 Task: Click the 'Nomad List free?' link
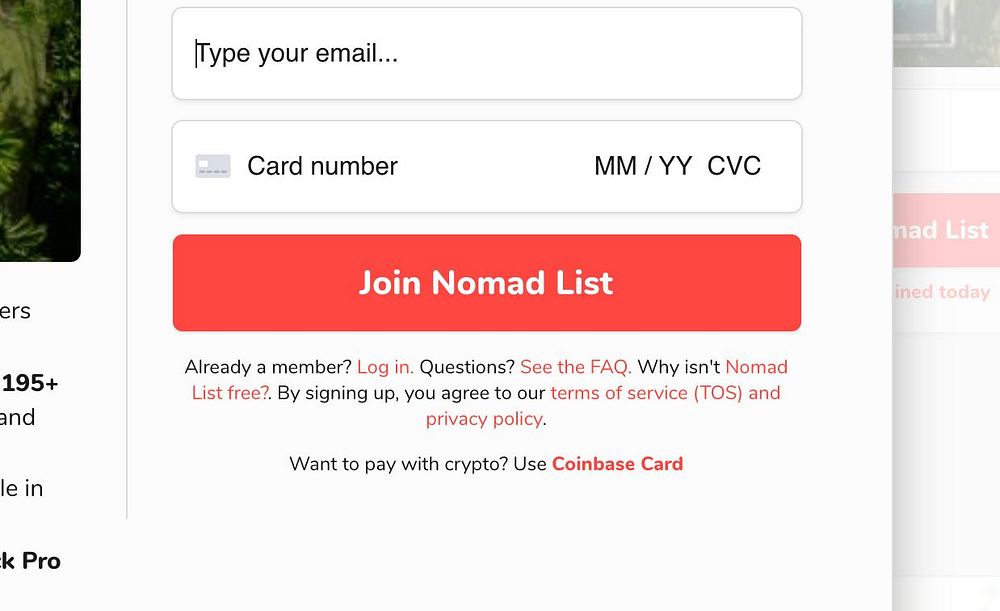[x=230, y=393]
